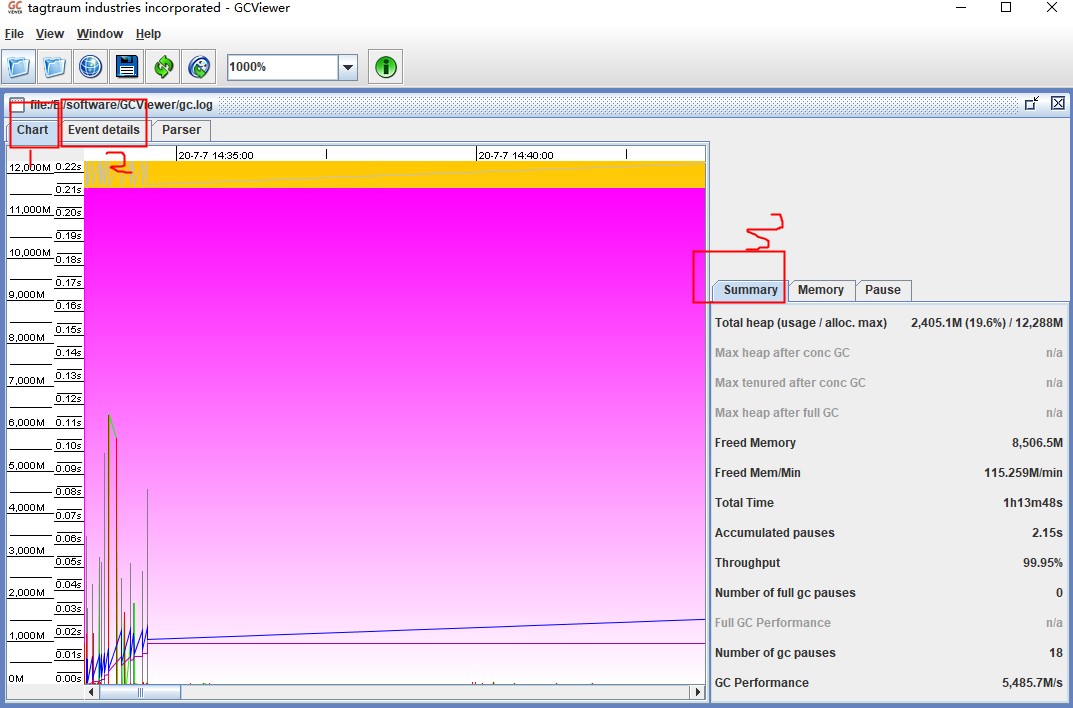The width and height of the screenshot is (1073, 708).
Task: Toggle the watch file clock icon
Action: [x=199, y=67]
